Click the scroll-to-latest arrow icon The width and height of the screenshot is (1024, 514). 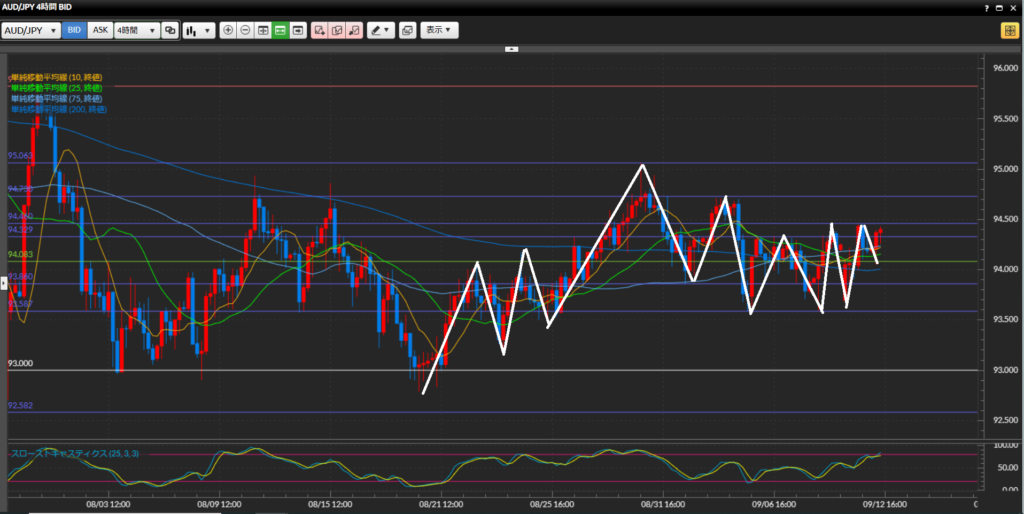(298, 30)
